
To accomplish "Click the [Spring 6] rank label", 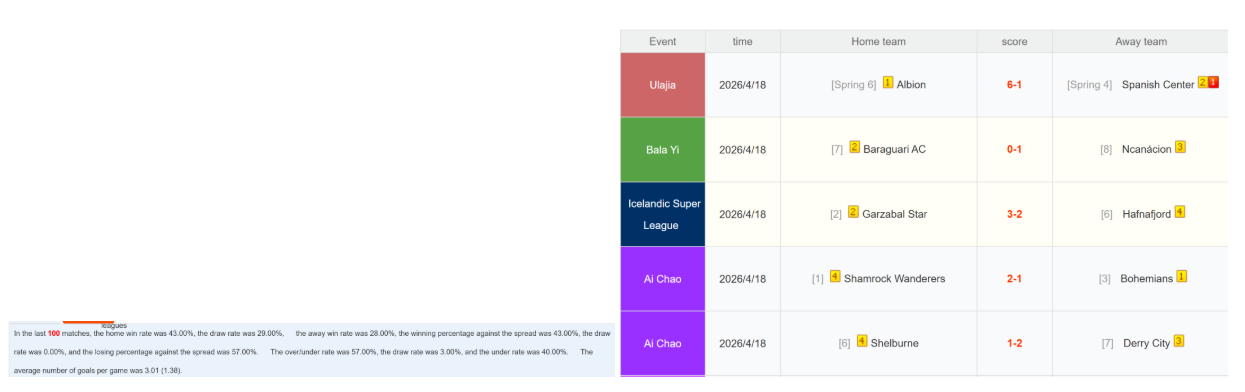I will click(854, 85).
